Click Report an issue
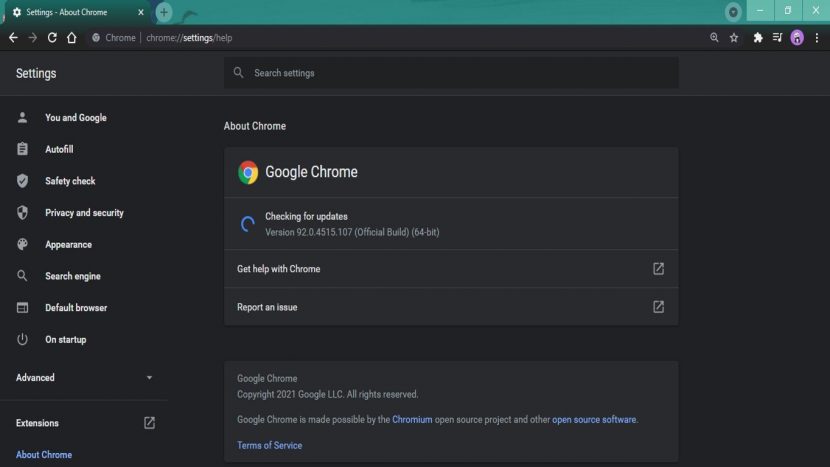 [x=451, y=307]
